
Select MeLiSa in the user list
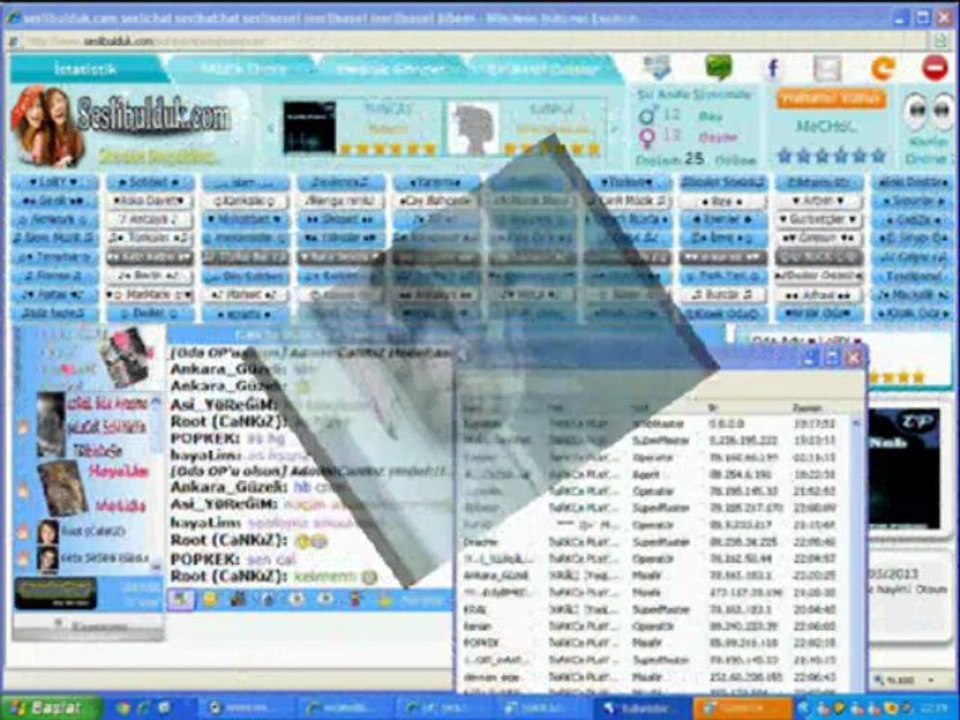(120, 506)
